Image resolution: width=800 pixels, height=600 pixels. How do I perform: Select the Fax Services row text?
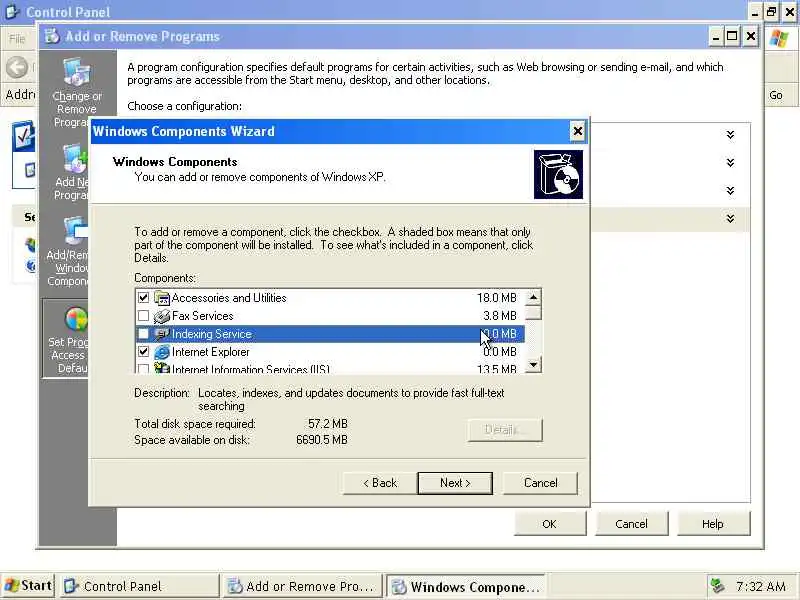[203, 316]
